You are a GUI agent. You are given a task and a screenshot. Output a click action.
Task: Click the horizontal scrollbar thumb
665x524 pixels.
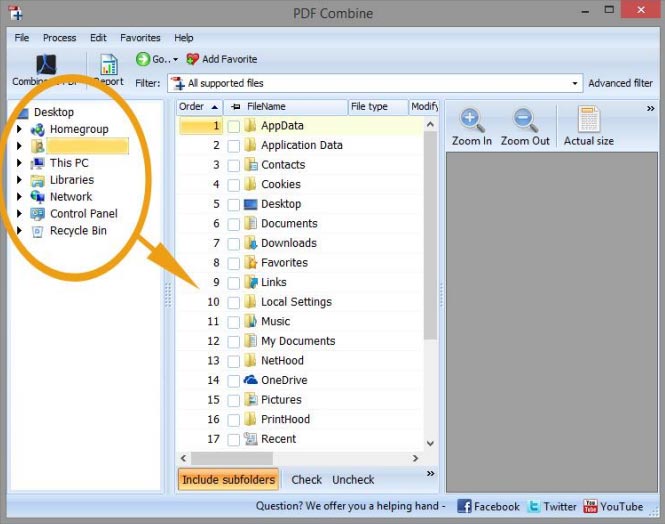tap(232, 458)
